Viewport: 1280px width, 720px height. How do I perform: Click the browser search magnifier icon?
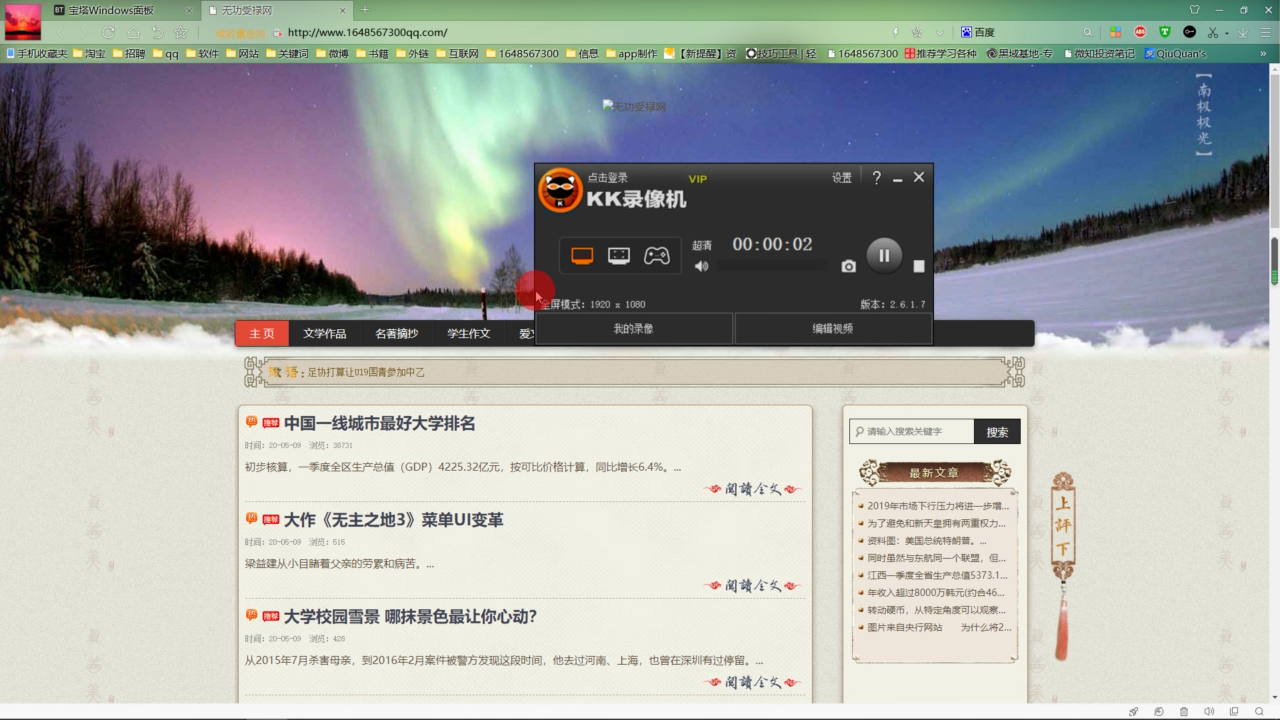1088,32
